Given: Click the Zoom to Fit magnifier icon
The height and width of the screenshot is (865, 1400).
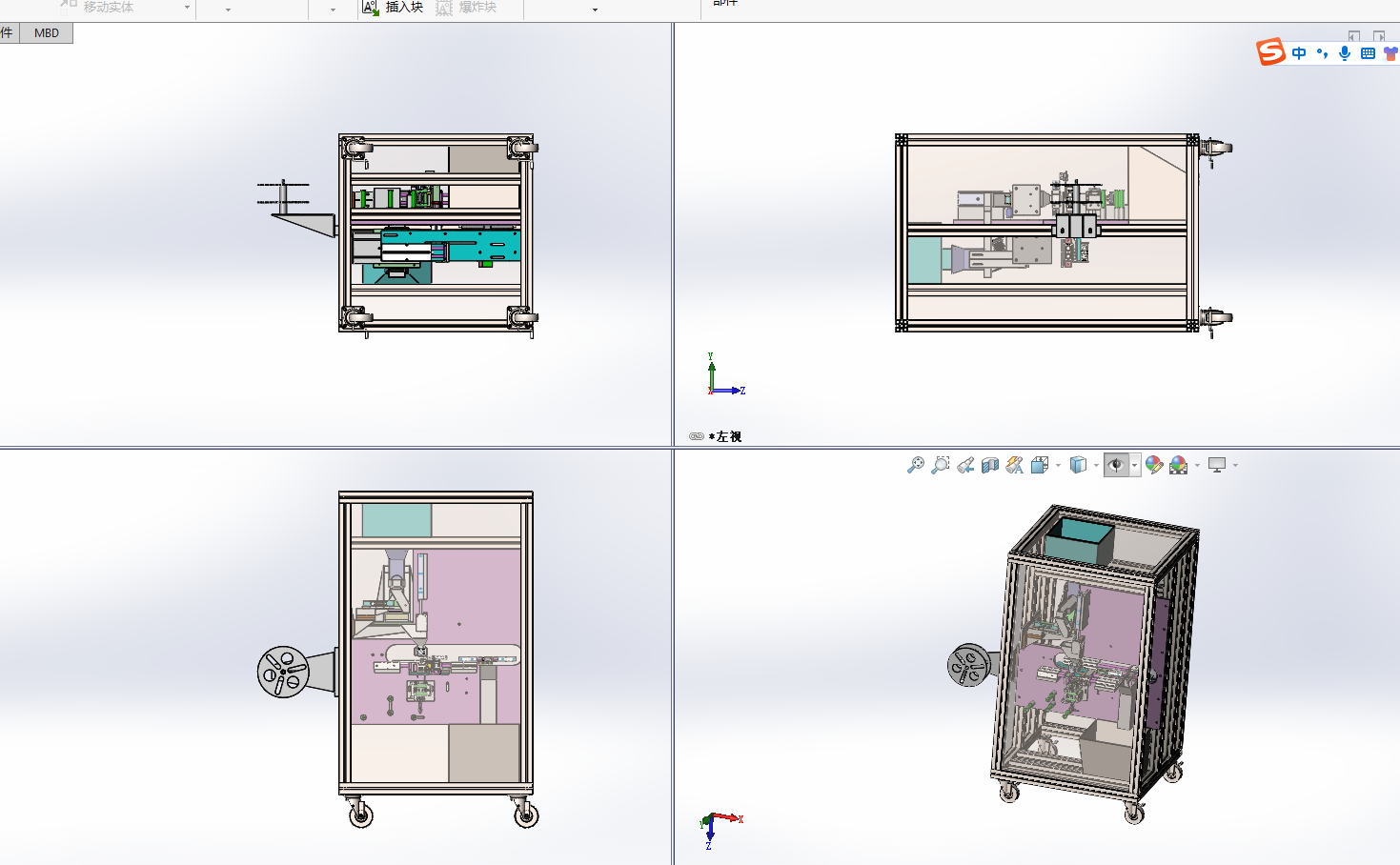Looking at the screenshot, I should click(915, 465).
